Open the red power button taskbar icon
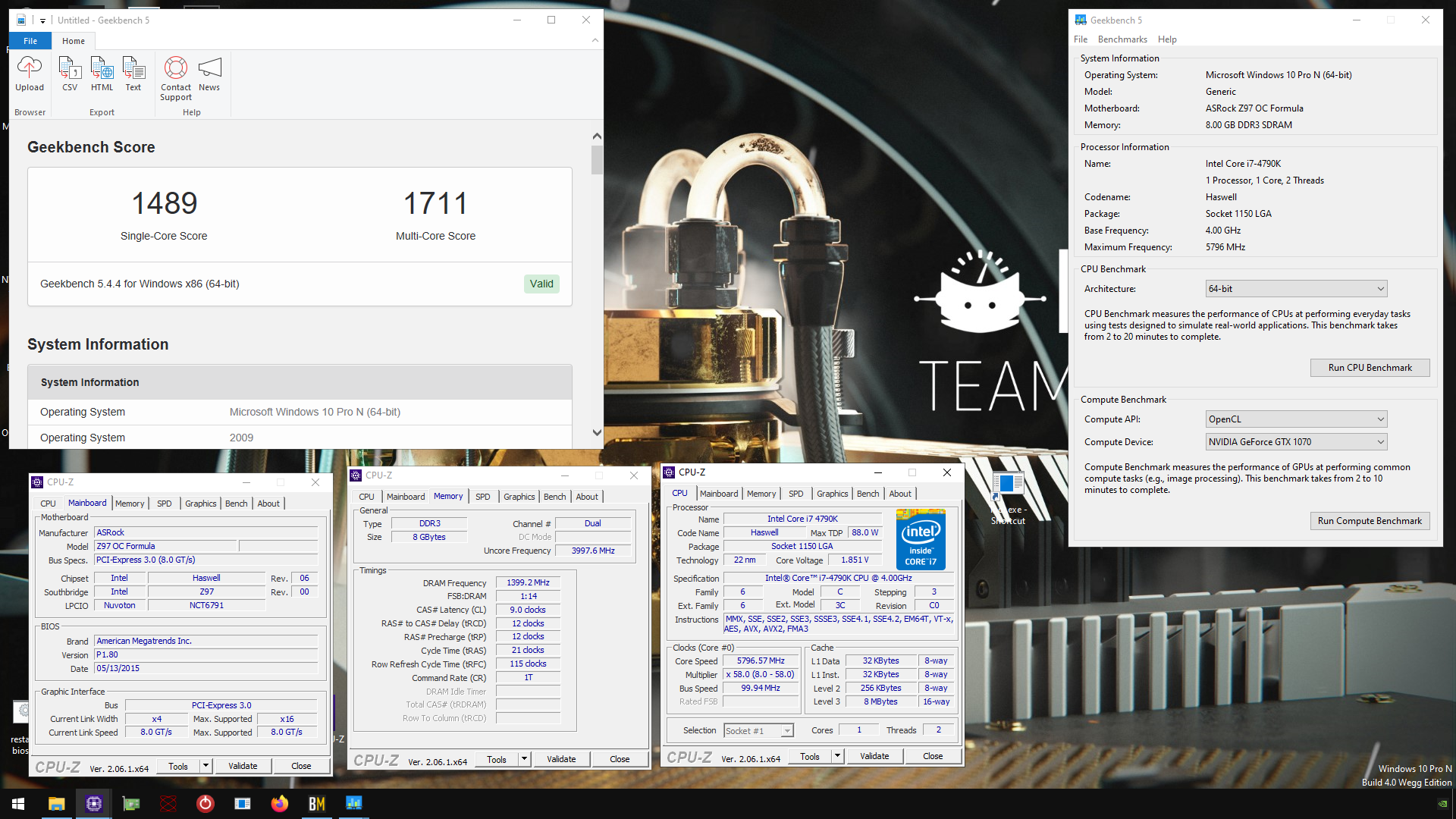 [206, 804]
